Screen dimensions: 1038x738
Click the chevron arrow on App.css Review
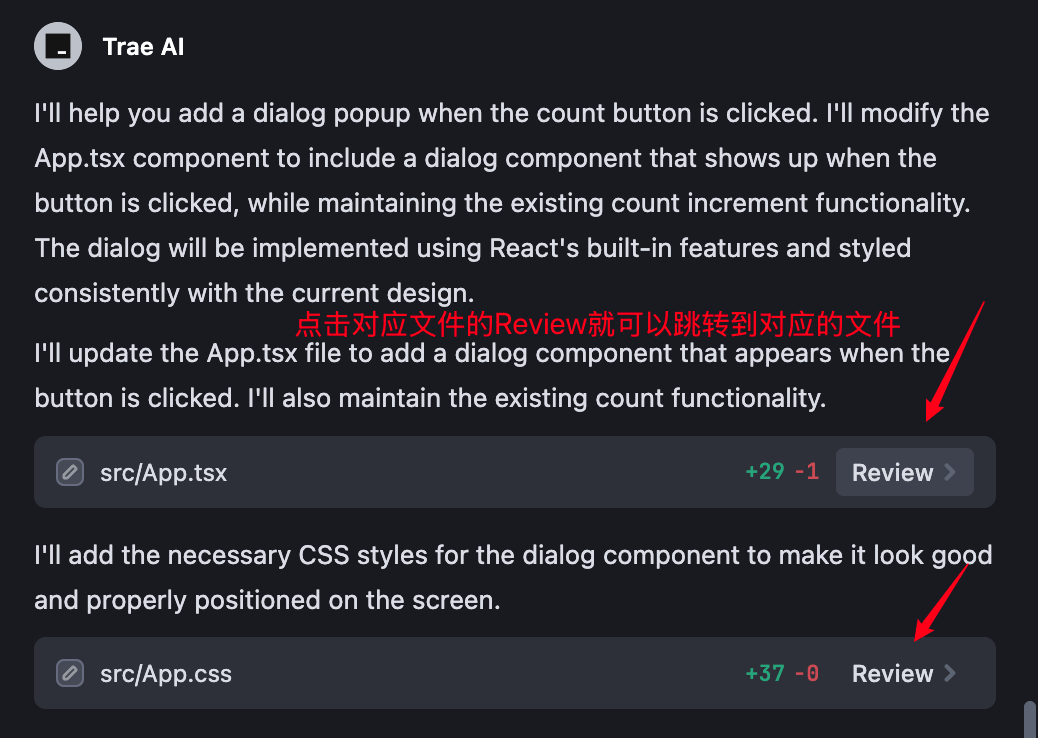click(950, 673)
